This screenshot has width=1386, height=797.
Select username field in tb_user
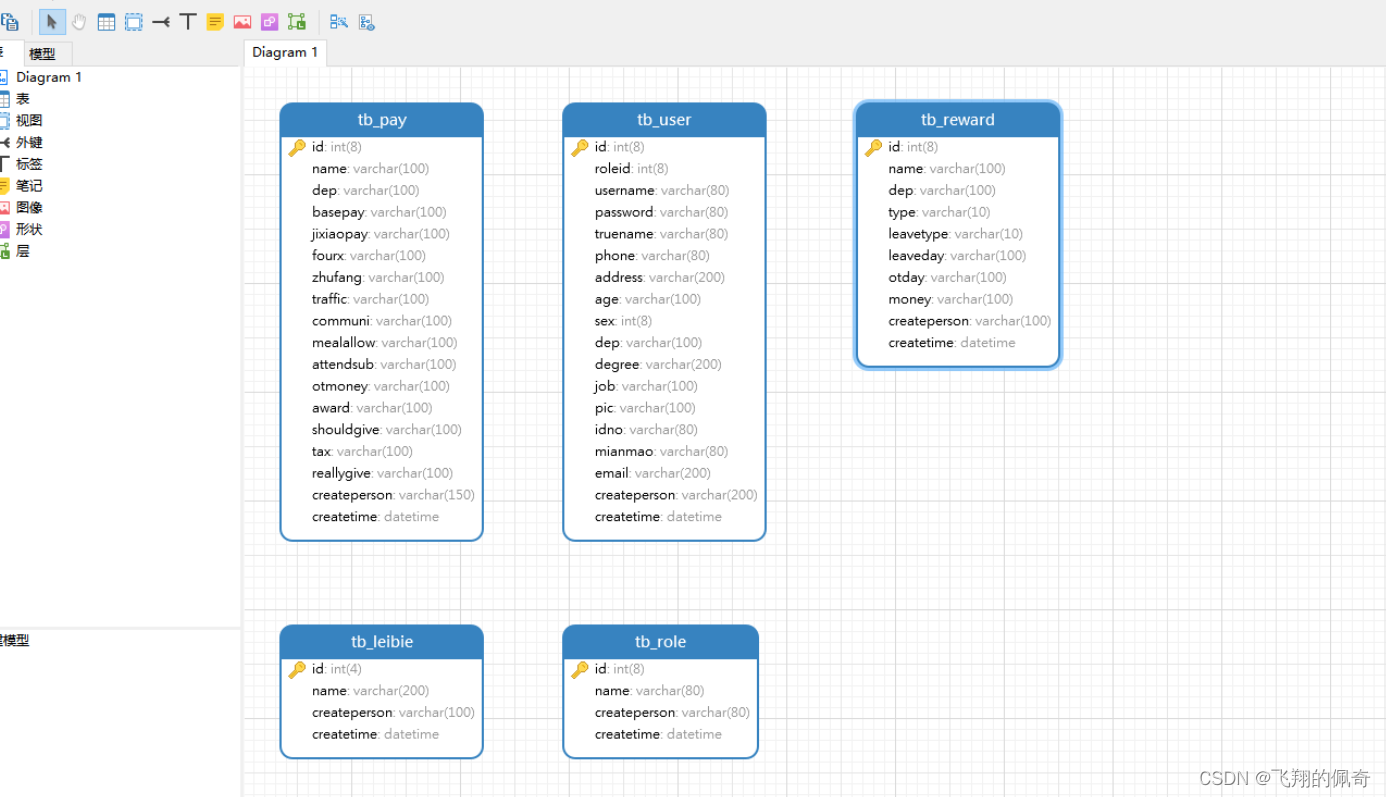click(x=664, y=190)
